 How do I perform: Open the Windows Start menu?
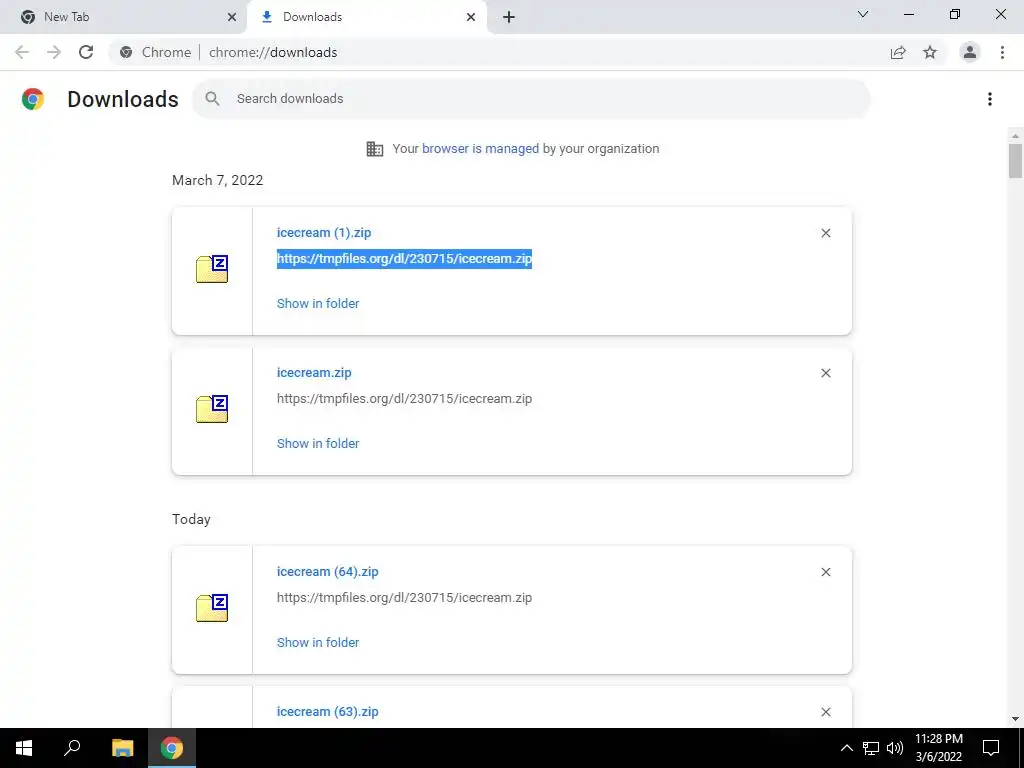[x=24, y=748]
